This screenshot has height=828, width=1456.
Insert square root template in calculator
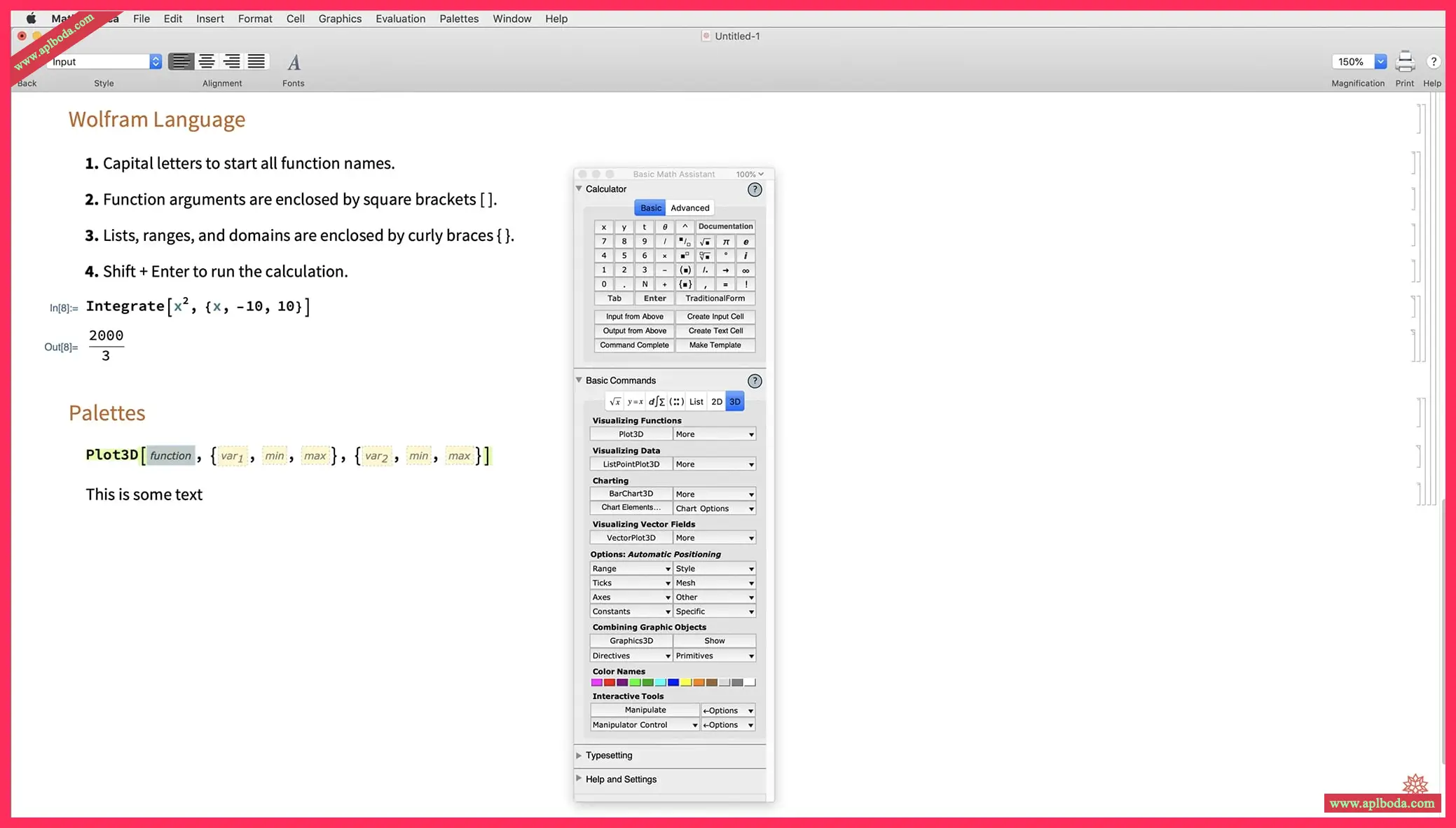tap(705, 242)
